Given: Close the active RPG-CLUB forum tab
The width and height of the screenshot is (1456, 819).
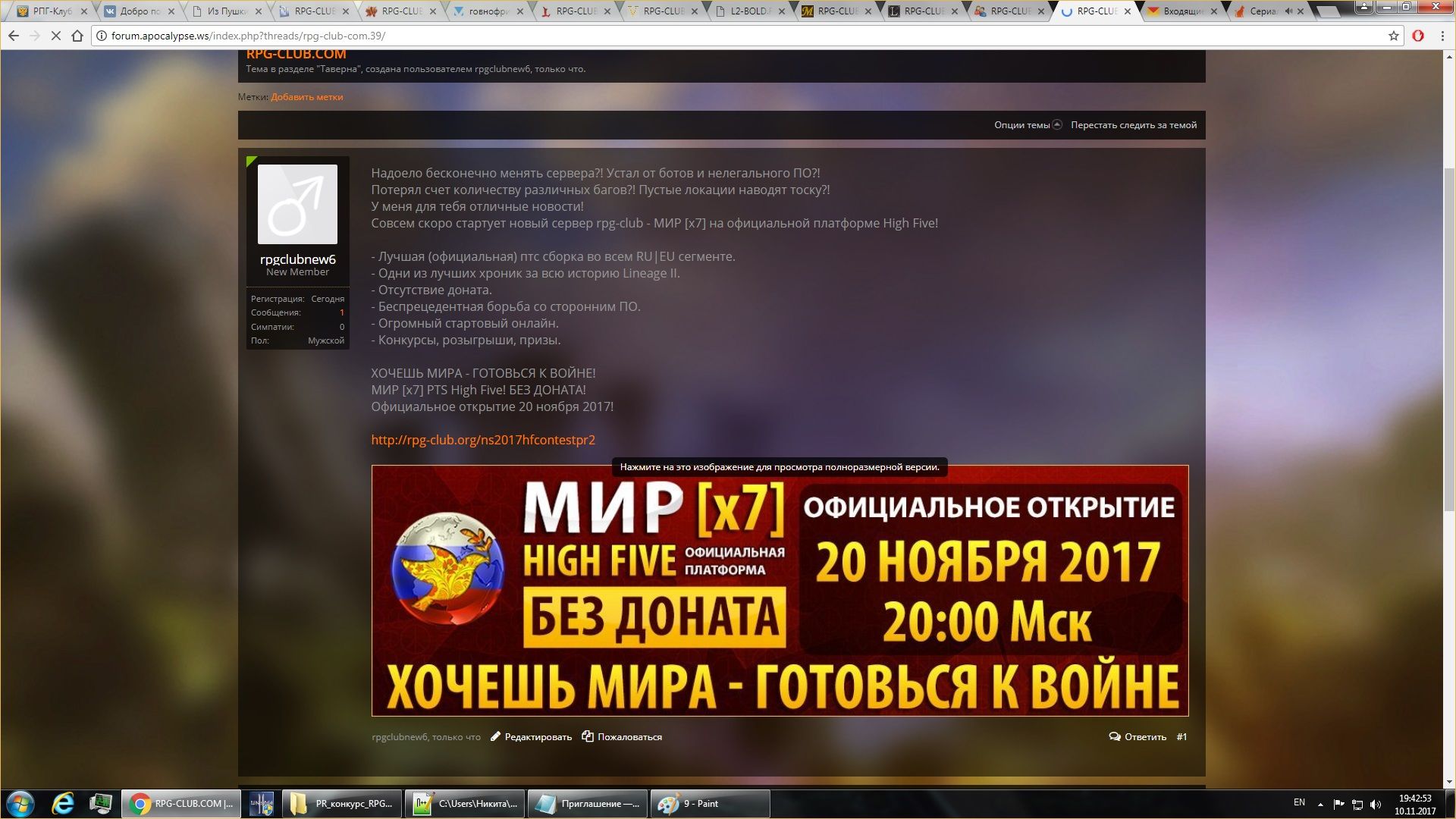Looking at the screenshot, I should coord(1128,11).
